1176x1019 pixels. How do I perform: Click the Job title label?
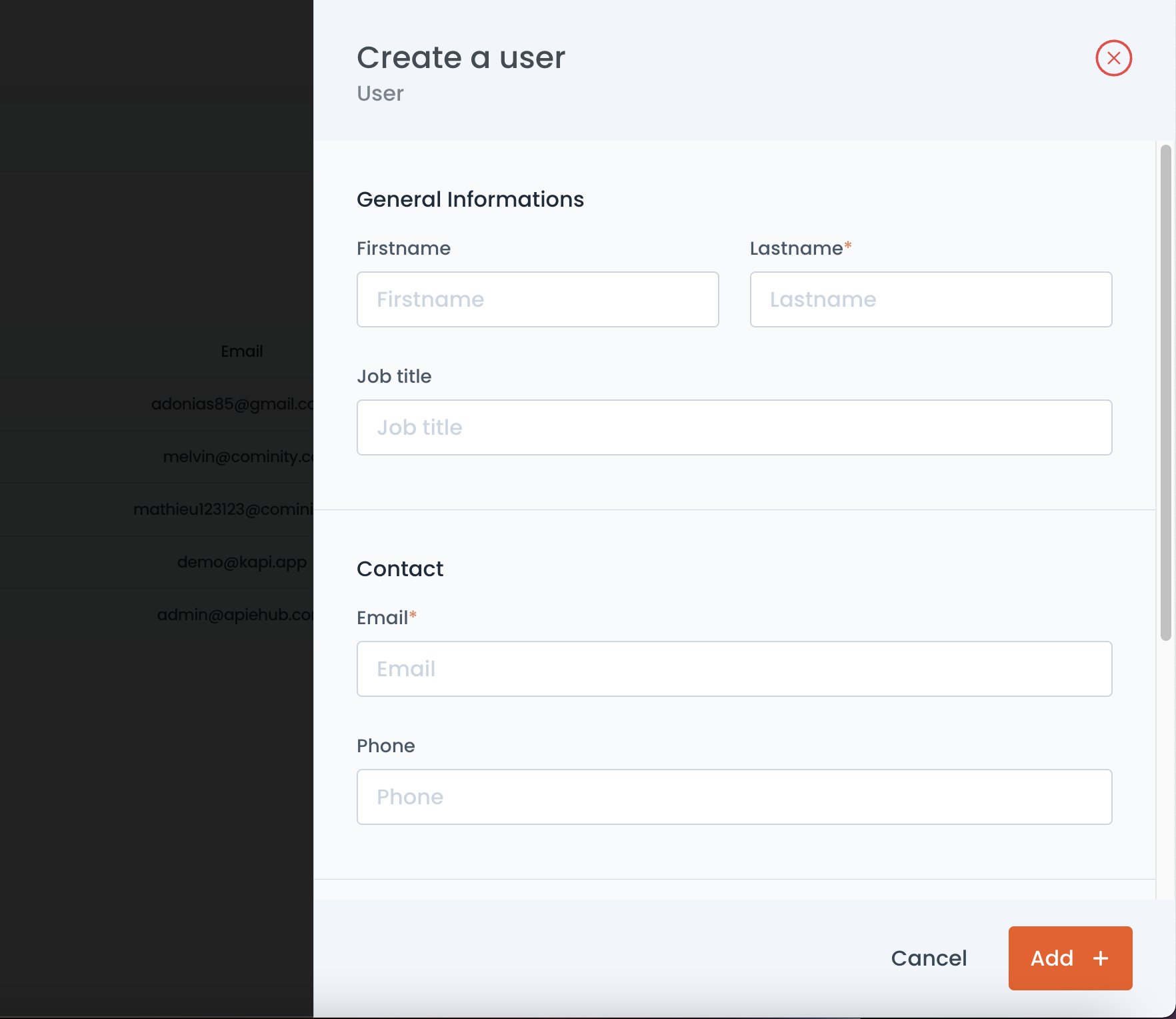click(394, 376)
